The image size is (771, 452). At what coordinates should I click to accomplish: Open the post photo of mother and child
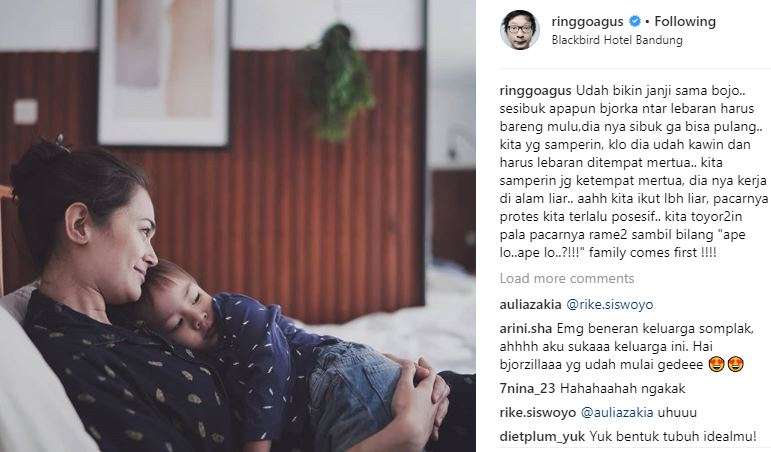[x=237, y=226]
